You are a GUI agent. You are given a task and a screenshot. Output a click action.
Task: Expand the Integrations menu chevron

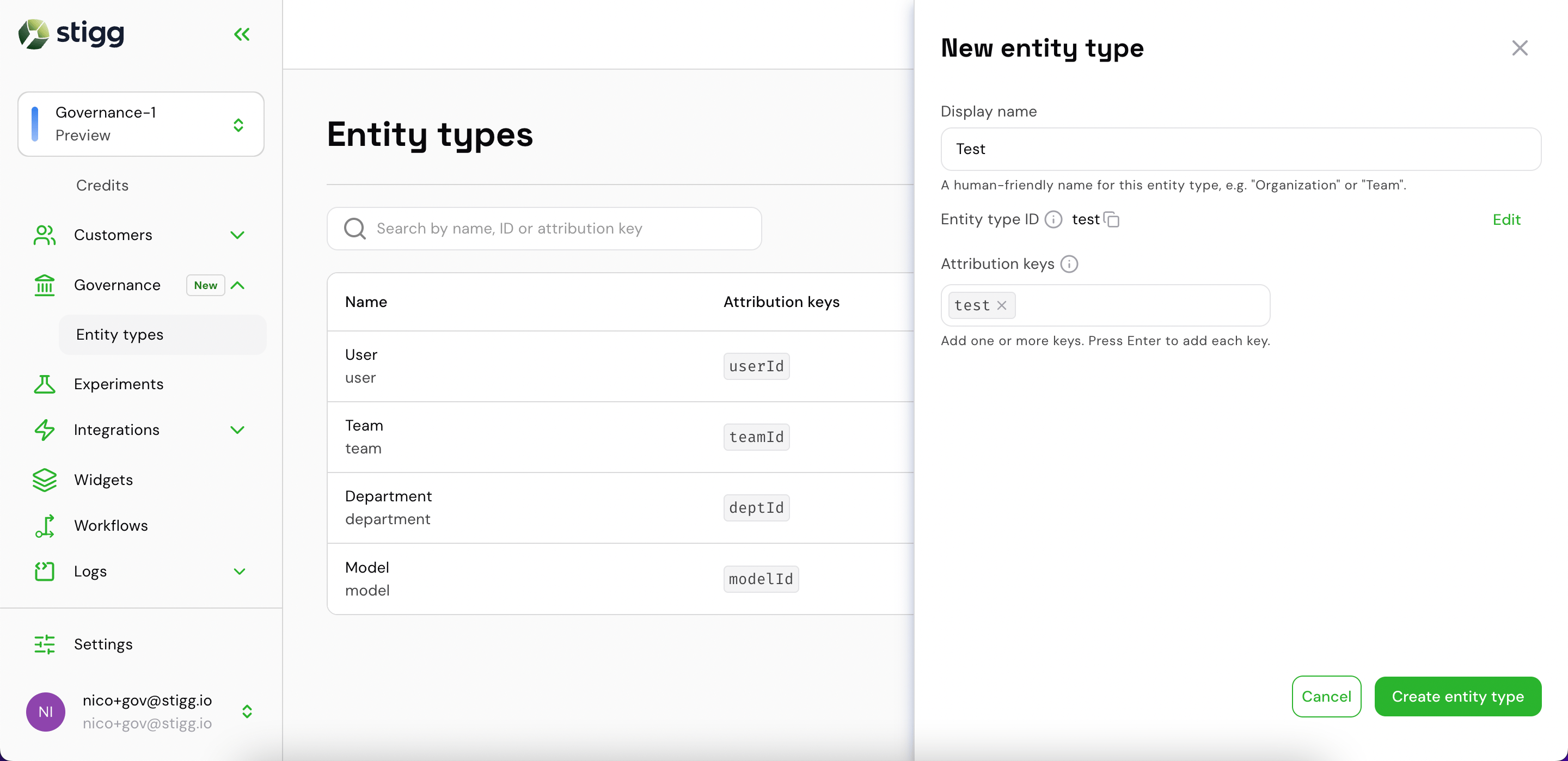point(237,430)
